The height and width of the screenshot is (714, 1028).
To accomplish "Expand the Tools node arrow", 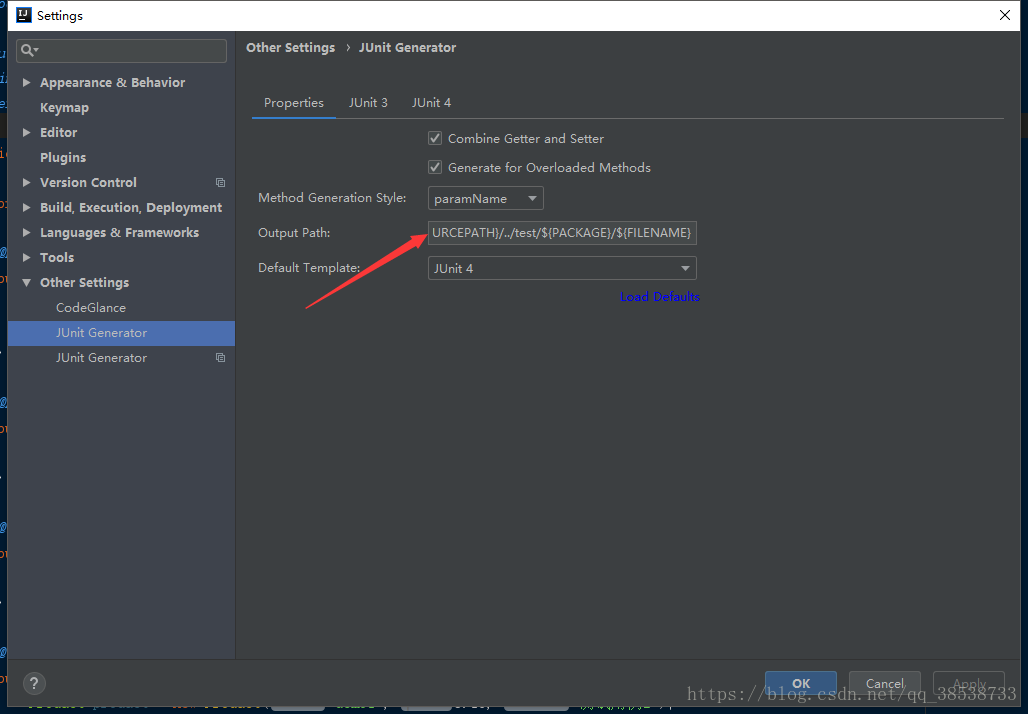I will point(26,258).
